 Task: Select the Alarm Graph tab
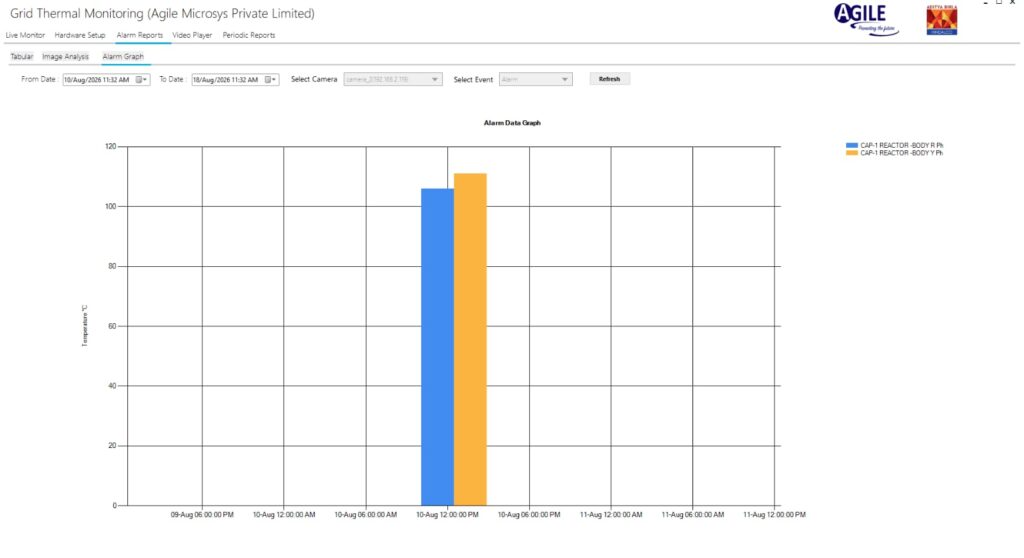point(123,57)
